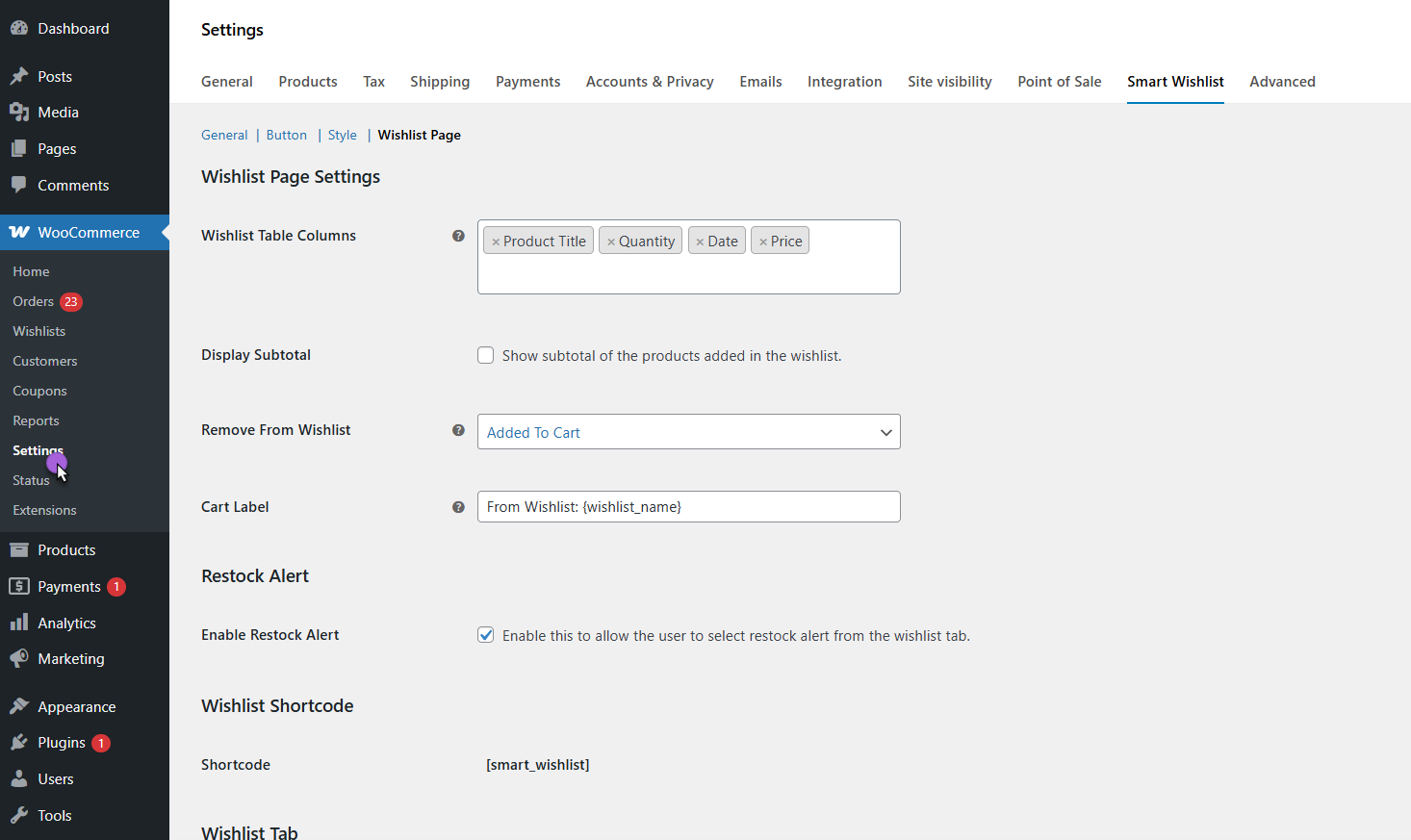Click the help icon beside Wishlist Table Columns

(458, 236)
